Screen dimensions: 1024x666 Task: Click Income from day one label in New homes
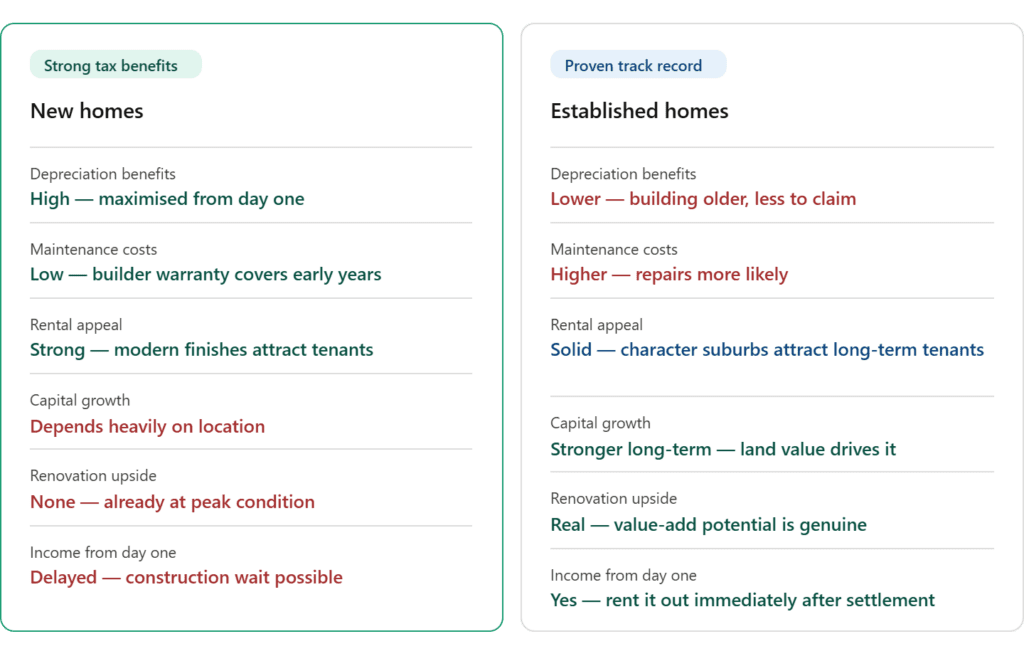point(103,552)
